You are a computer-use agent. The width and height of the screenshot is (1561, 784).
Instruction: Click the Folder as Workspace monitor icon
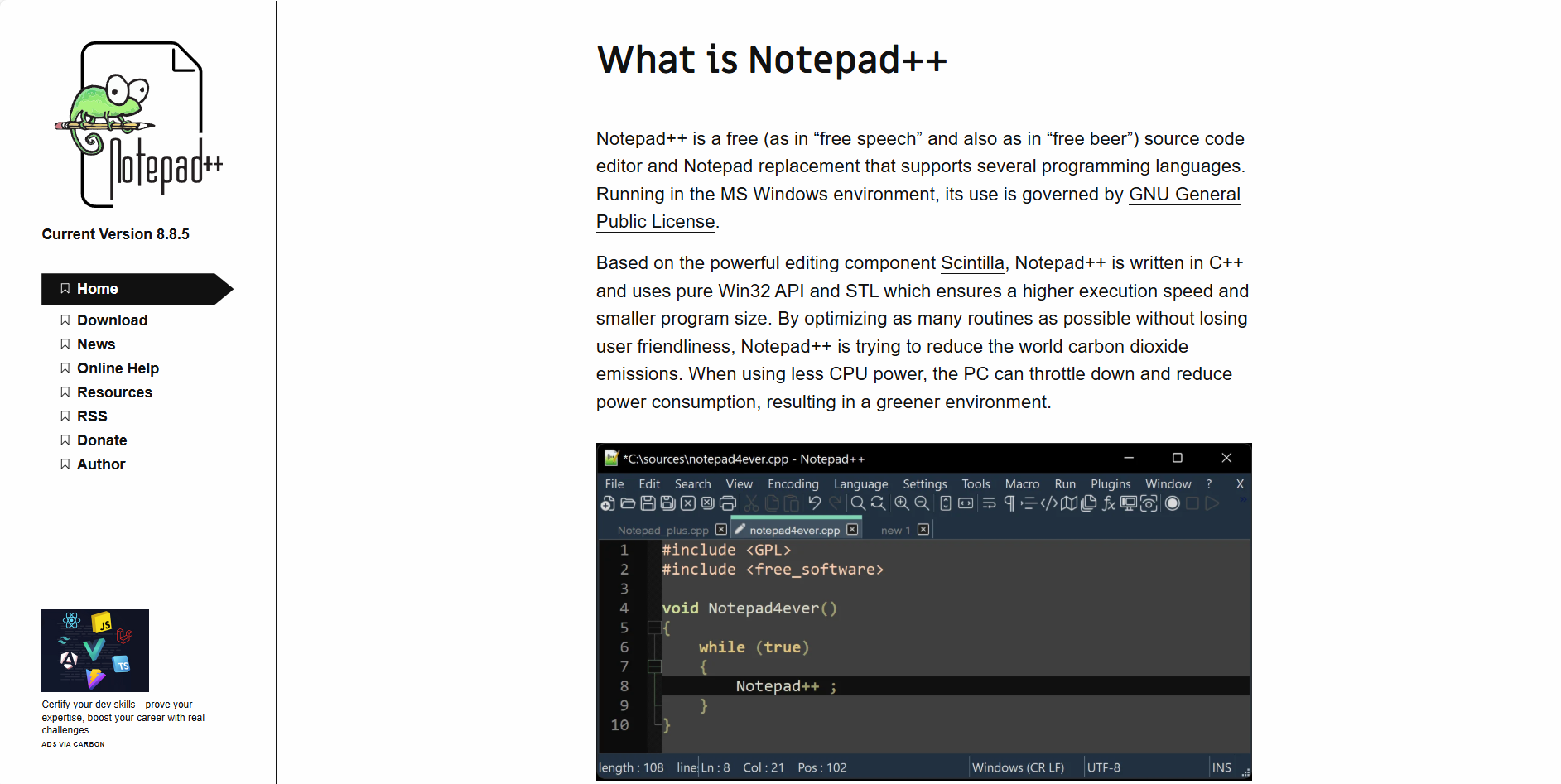1129,503
